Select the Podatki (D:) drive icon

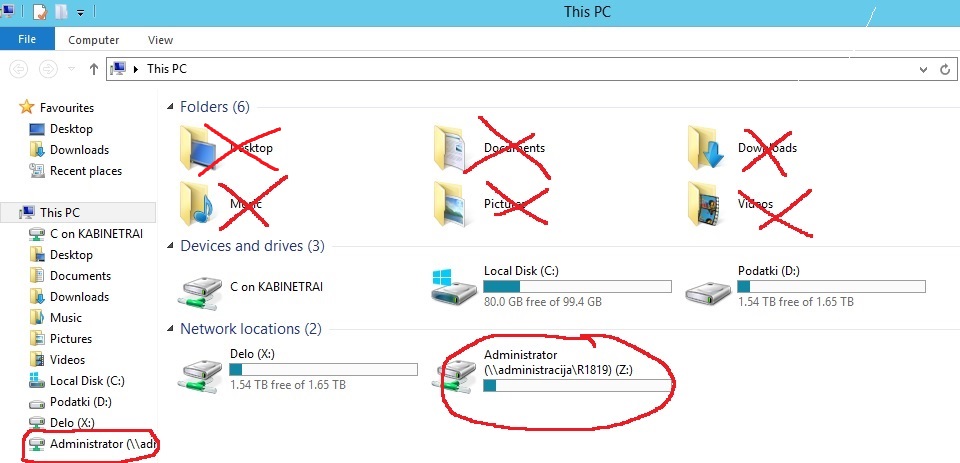707,291
